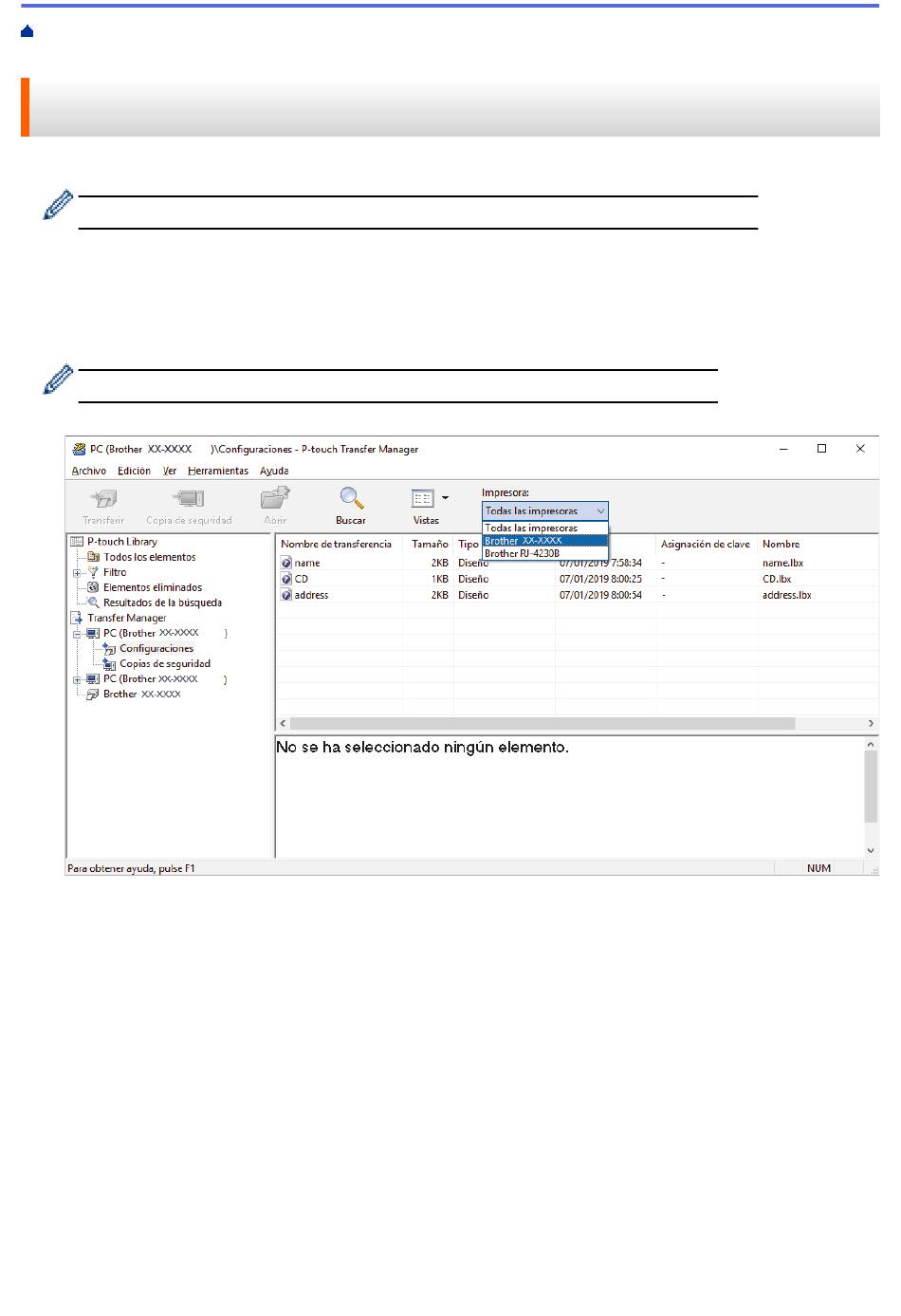Select Todos los elementos in the tree

(x=150, y=557)
